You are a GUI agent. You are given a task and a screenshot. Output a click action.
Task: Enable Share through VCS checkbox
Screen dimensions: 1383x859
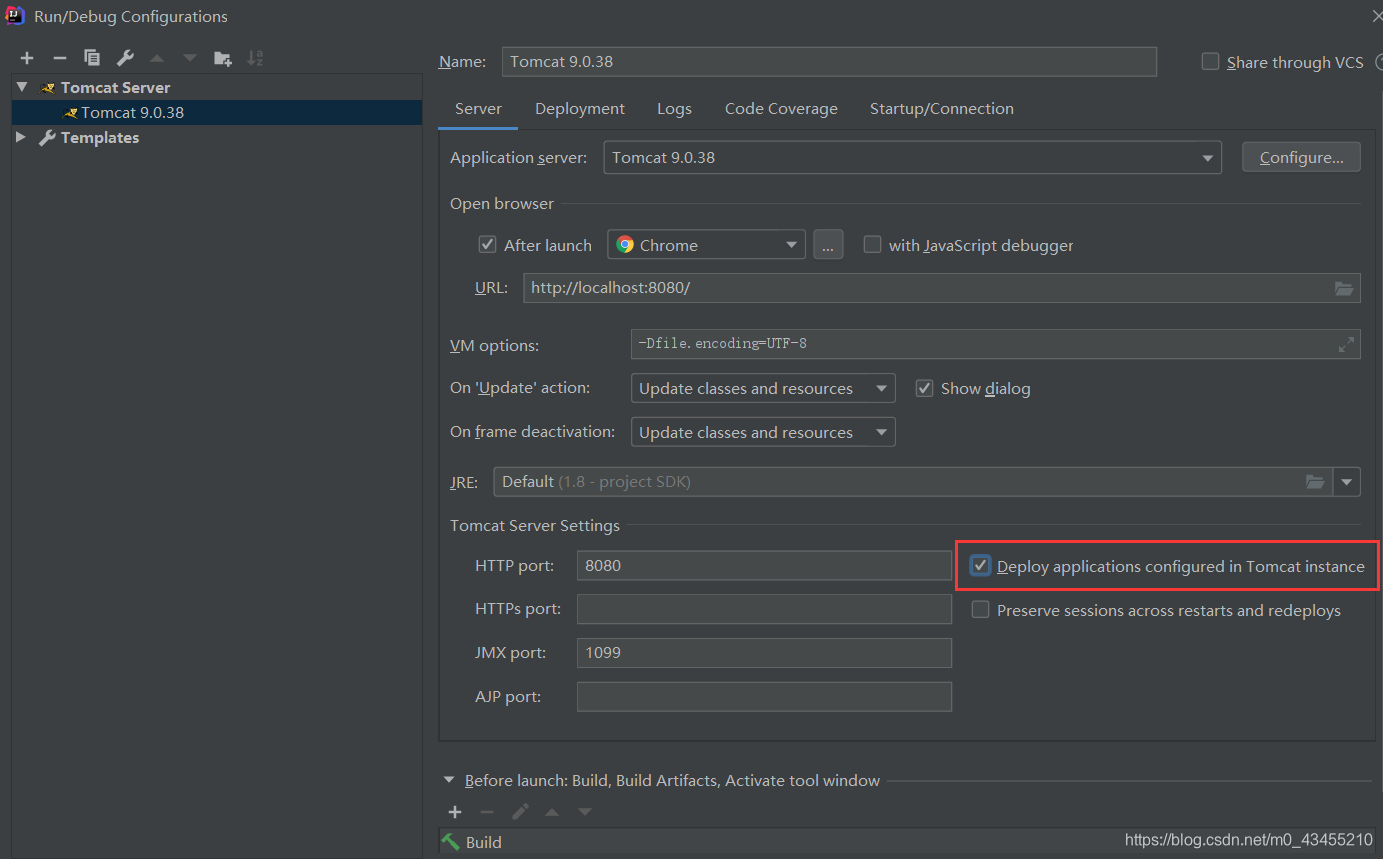click(1210, 62)
